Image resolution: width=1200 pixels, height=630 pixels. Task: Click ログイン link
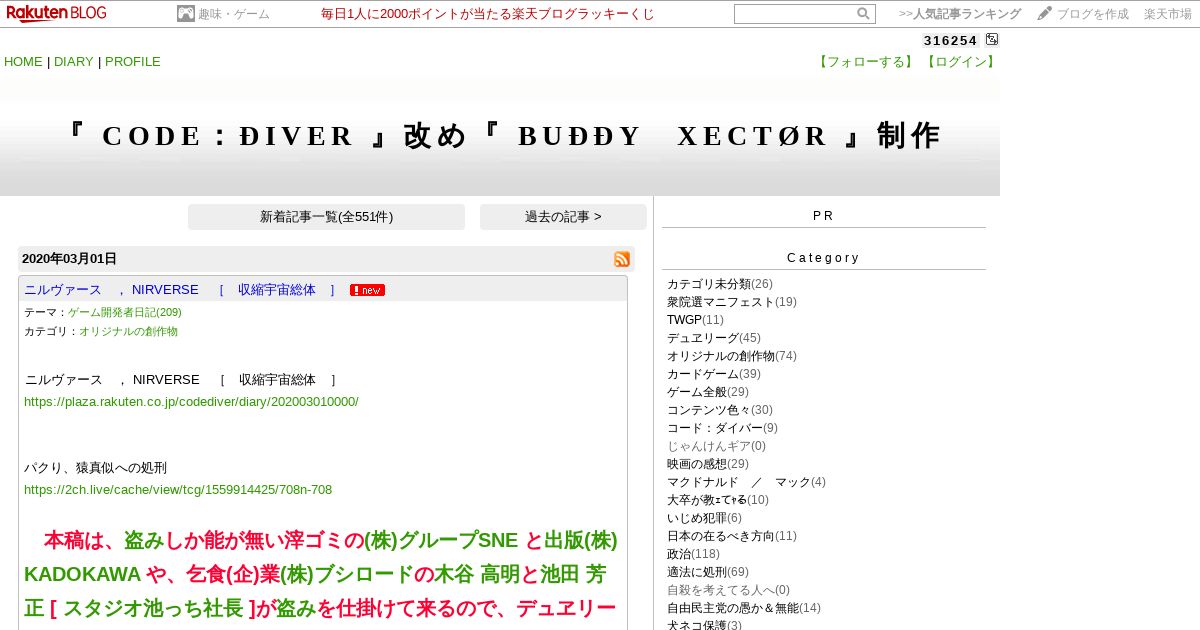tap(960, 62)
